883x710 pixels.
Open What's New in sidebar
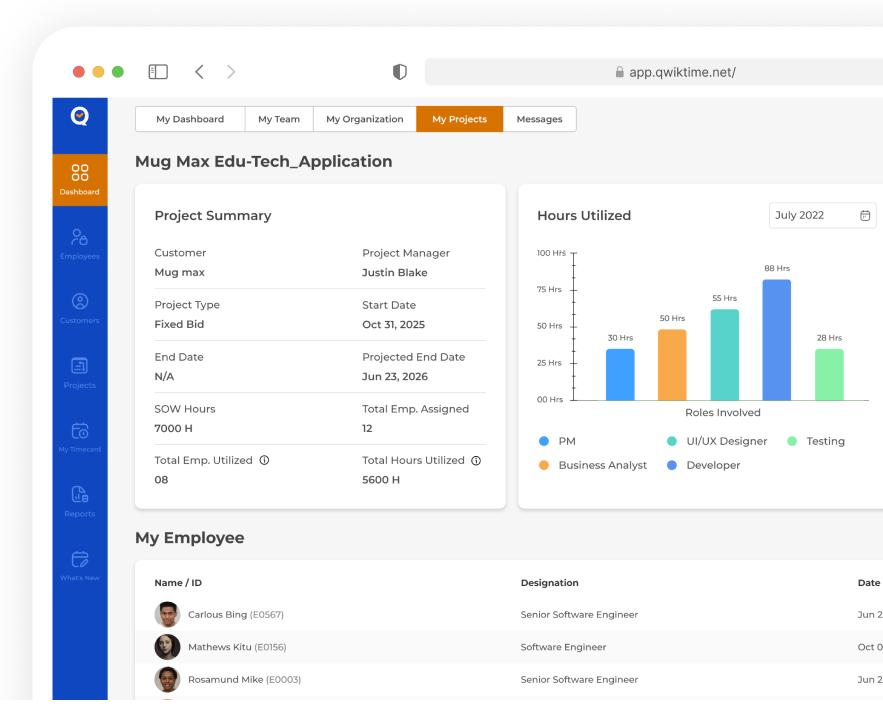pyautogui.click(x=79, y=566)
